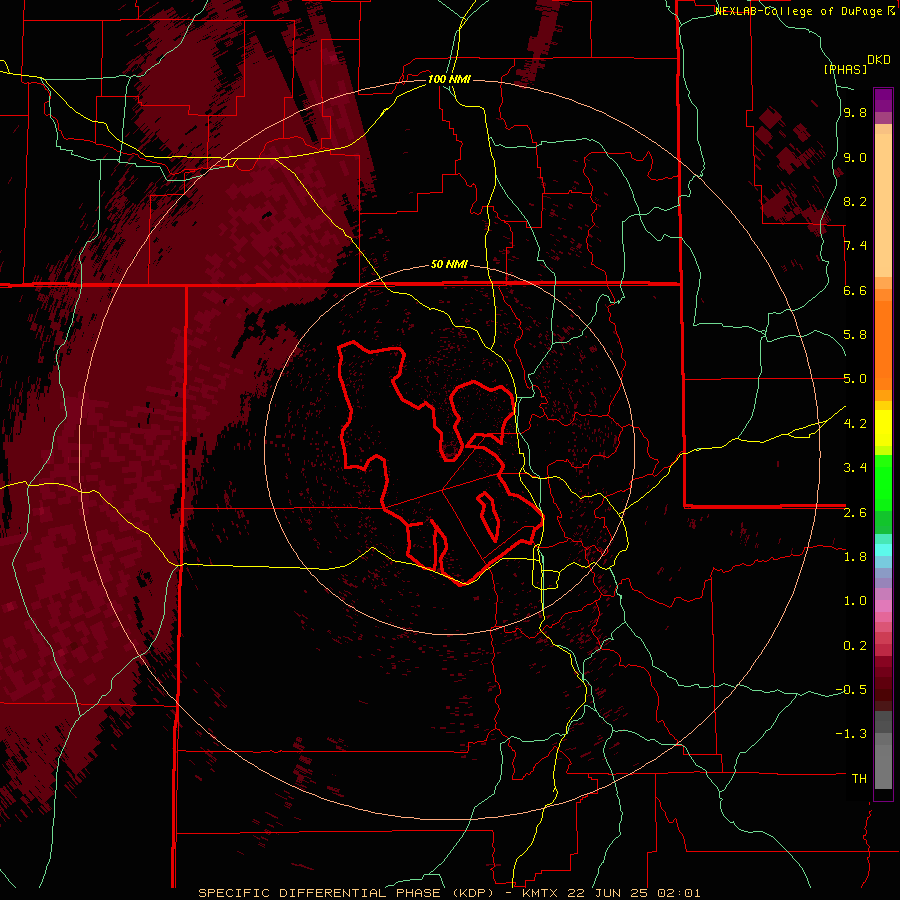
Task: Click the 9.0 value on the color scale
Action: [x=855, y=158]
